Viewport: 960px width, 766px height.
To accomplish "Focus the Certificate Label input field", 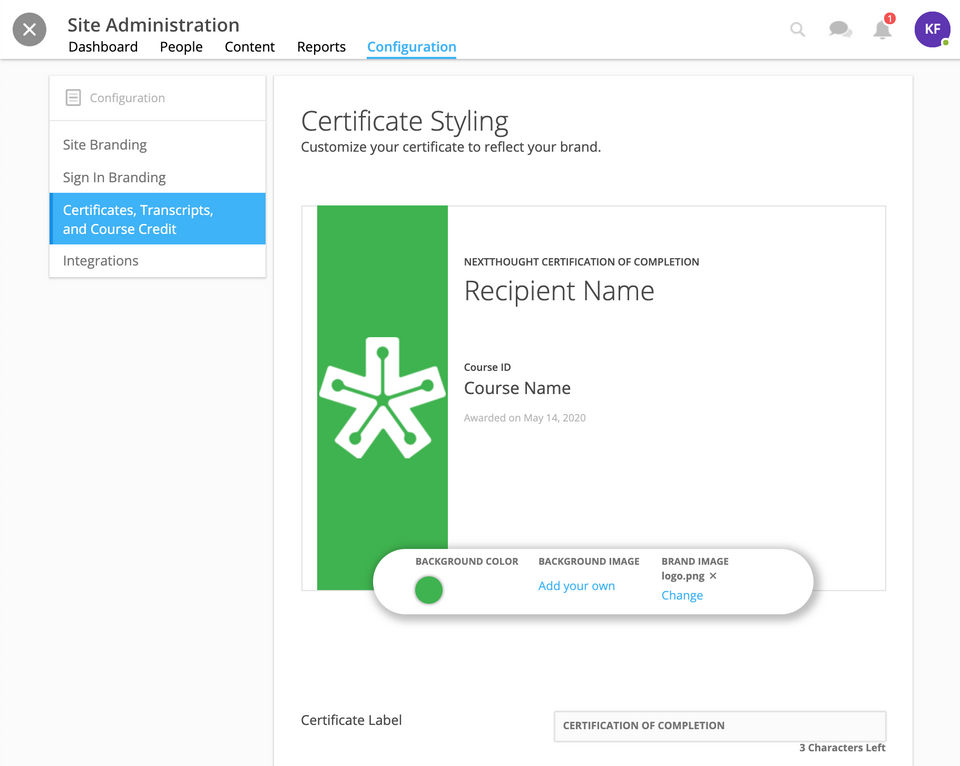I will coord(720,726).
